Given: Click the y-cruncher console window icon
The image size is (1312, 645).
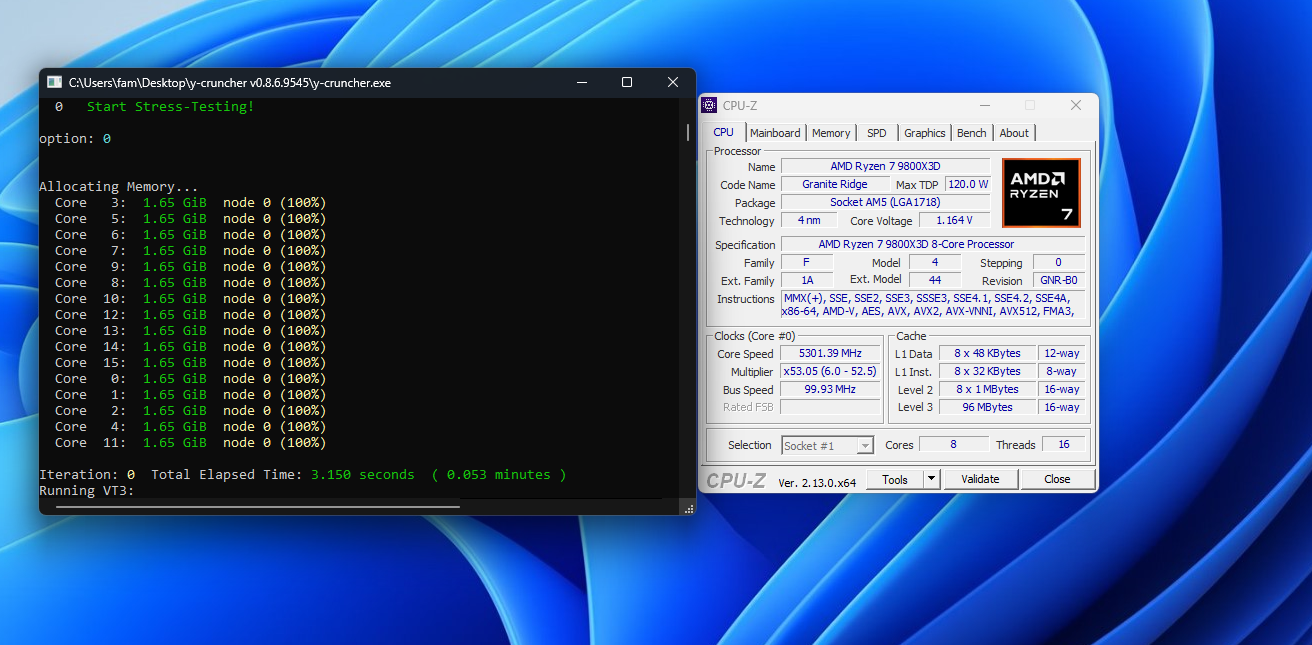Looking at the screenshot, I should pos(54,82).
